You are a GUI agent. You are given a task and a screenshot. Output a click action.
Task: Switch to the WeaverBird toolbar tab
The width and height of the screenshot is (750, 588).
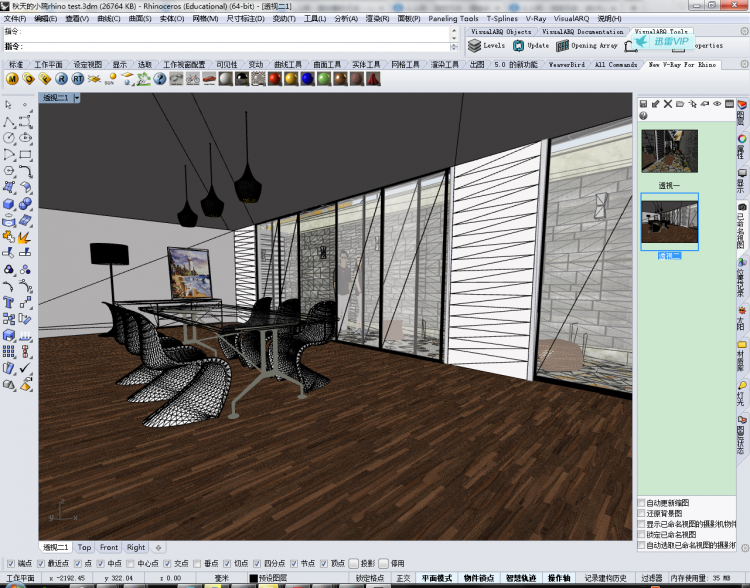point(566,65)
